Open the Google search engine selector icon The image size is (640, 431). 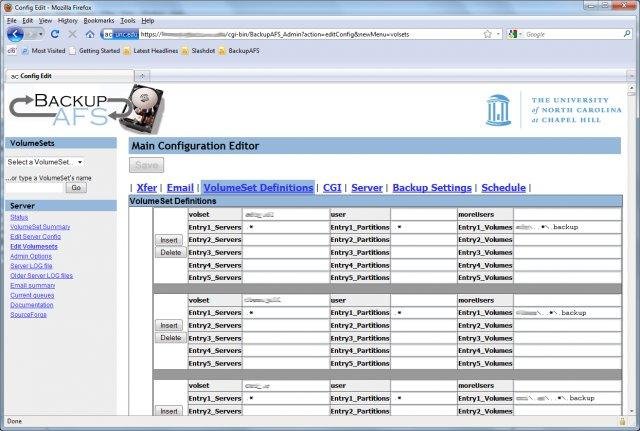pyautogui.click(x=515, y=34)
